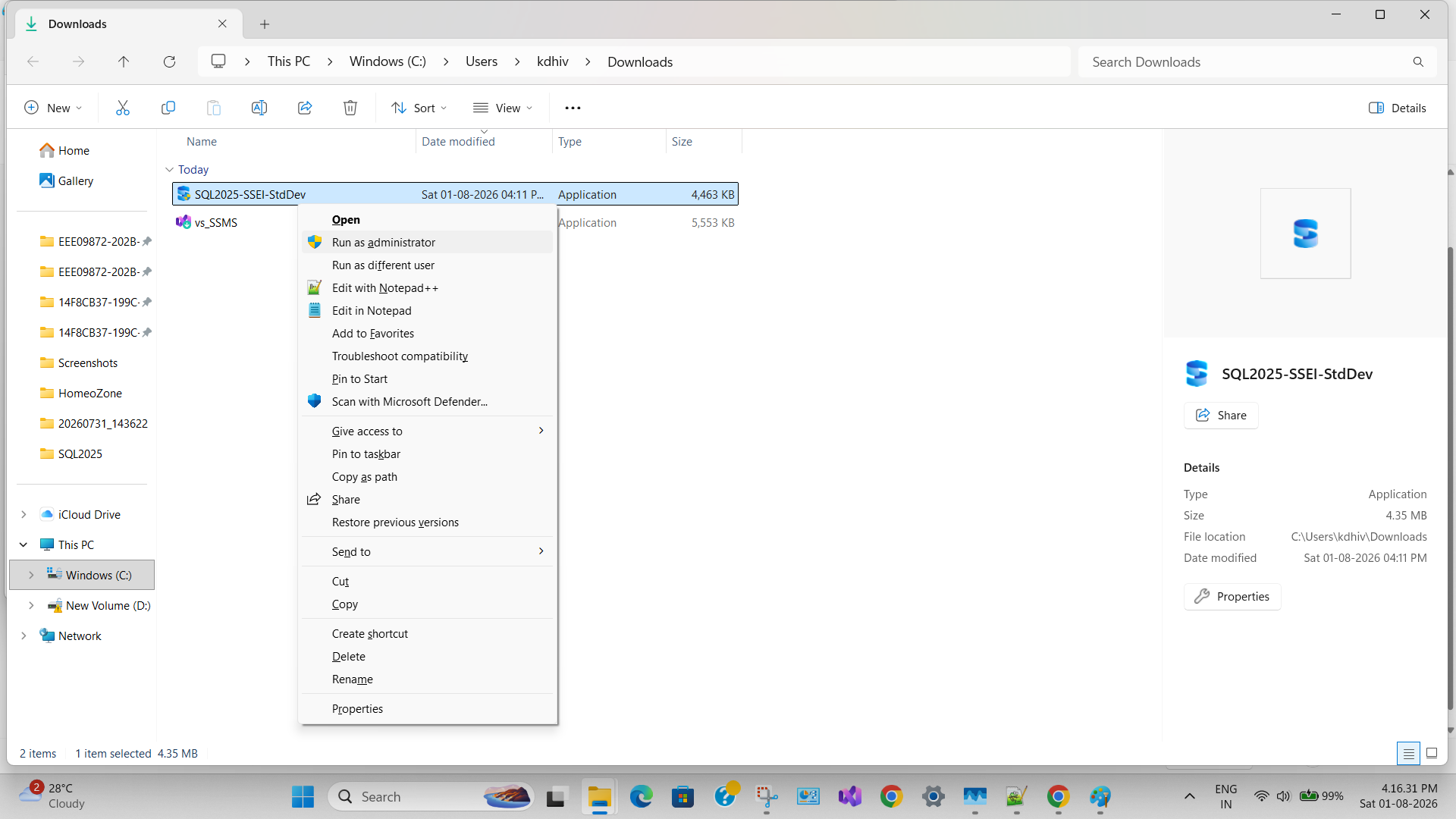Open Windows Start menu
This screenshot has height=819, width=1456.
(303, 797)
